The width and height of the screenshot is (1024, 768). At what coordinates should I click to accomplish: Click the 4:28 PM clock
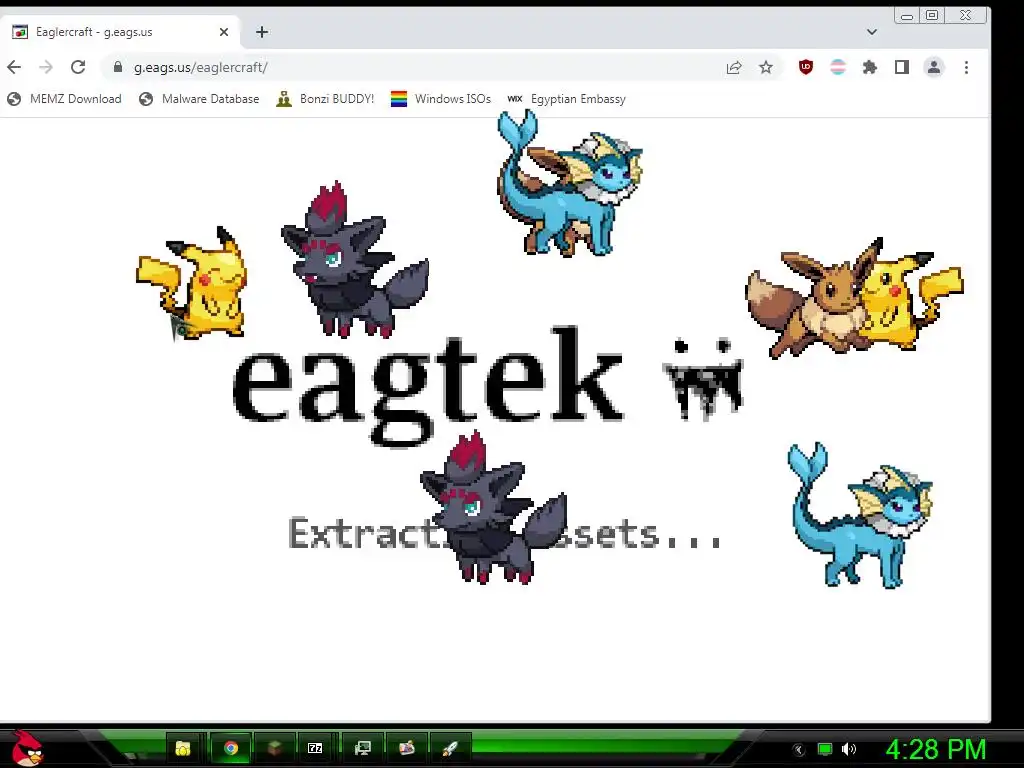(936, 750)
